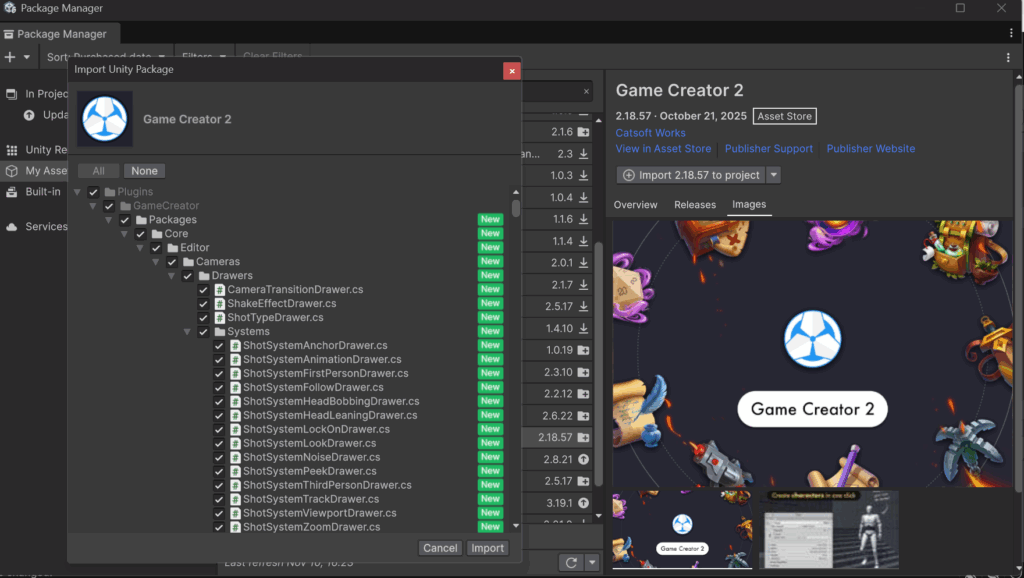Collapse the Plugins root folder arrow
The width and height of the screenshot is (1024, 578).
[77, 192]
